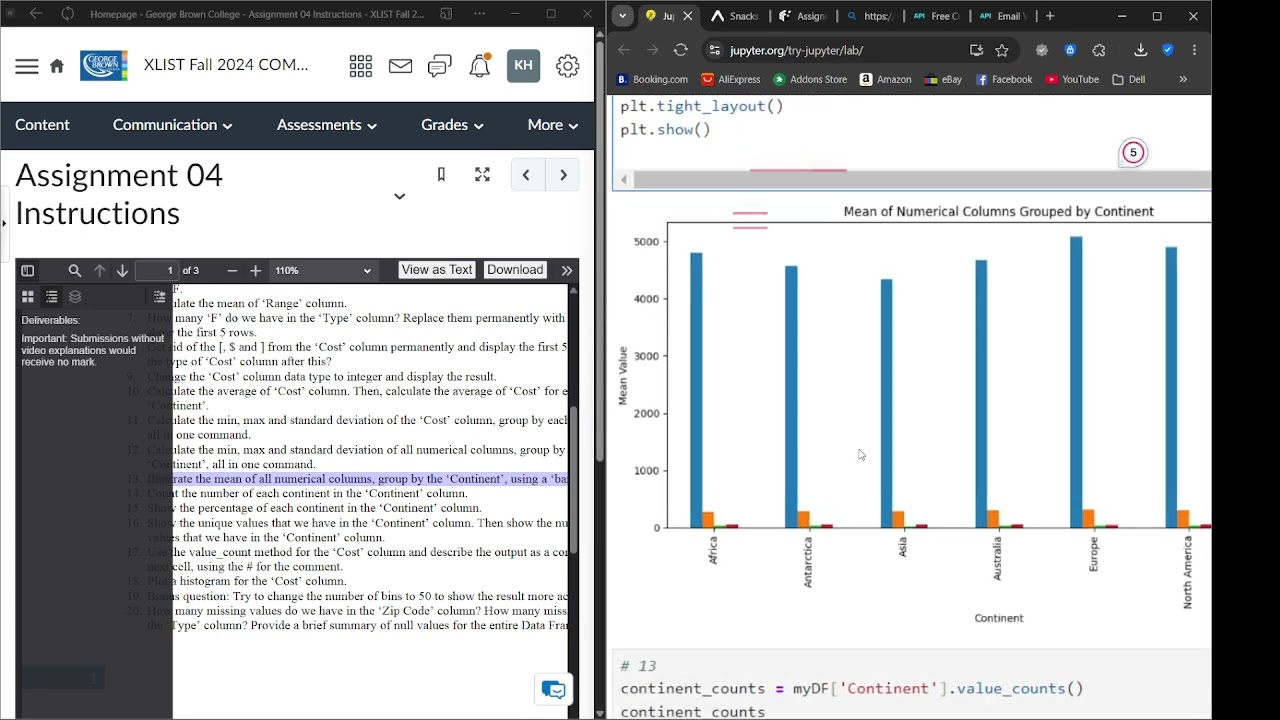Switch to the Snacks browser tab
The width and height of the screenshot is (1280, 720).
click(x=735, y=16)
